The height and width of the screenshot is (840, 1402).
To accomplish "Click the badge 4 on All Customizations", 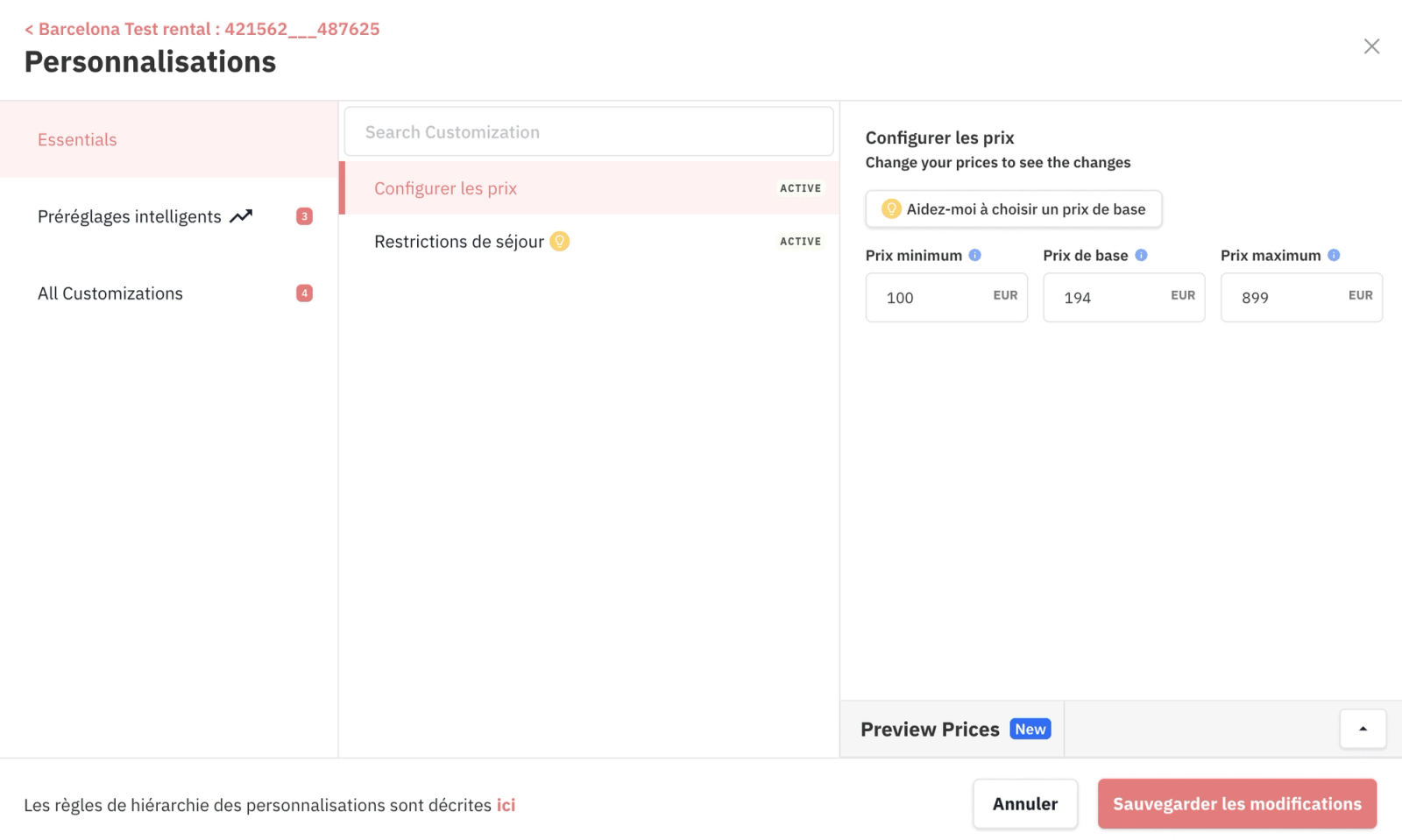I will pyautogui.click(x=304, y=293).
